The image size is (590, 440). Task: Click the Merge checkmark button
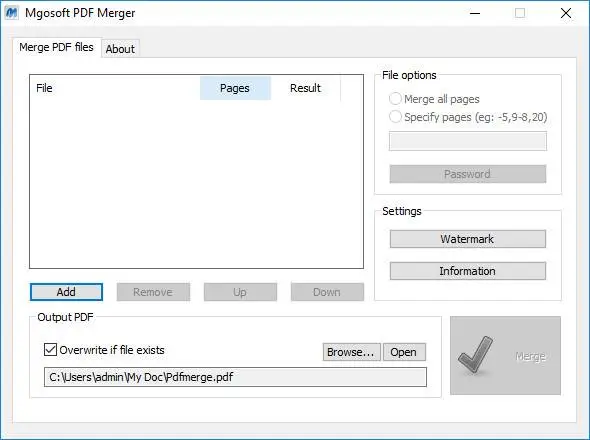pos(505,356)
